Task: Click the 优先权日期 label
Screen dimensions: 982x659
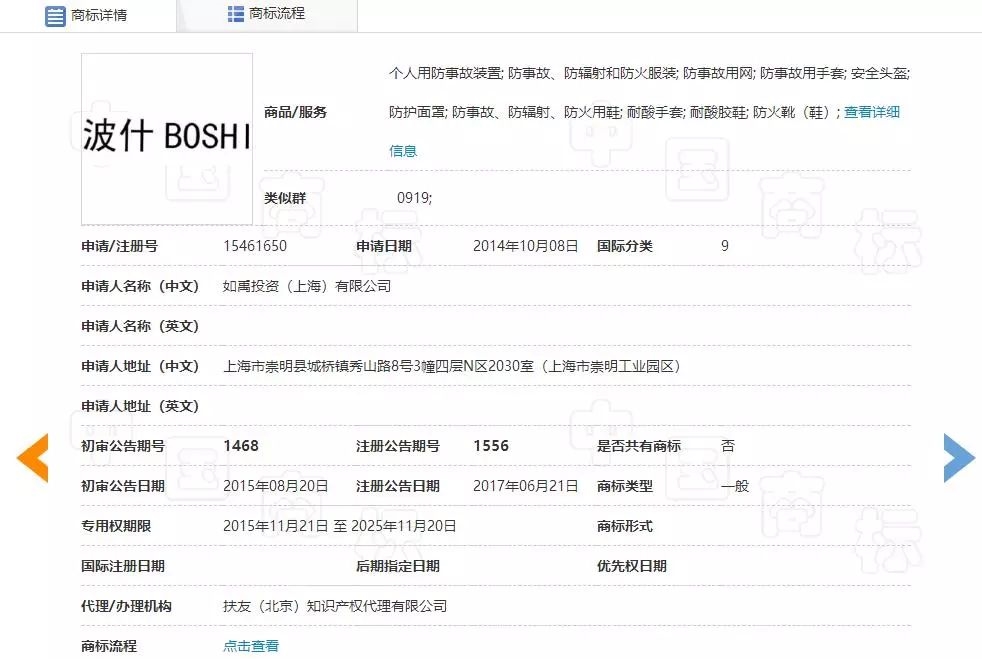Action: pos(632,566)
